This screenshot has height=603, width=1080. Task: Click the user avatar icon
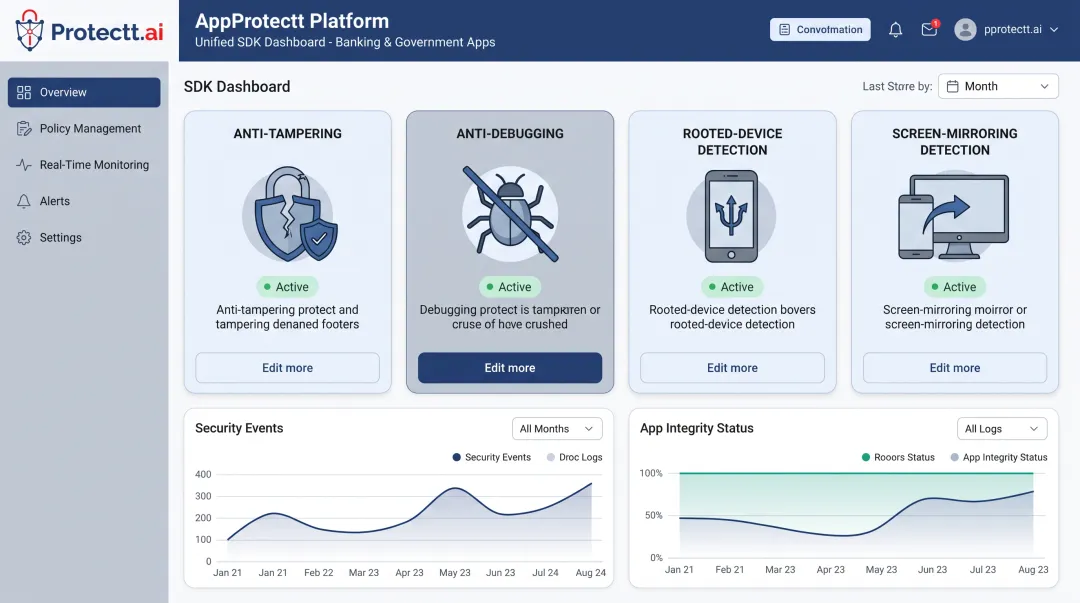tap(966, 30)
